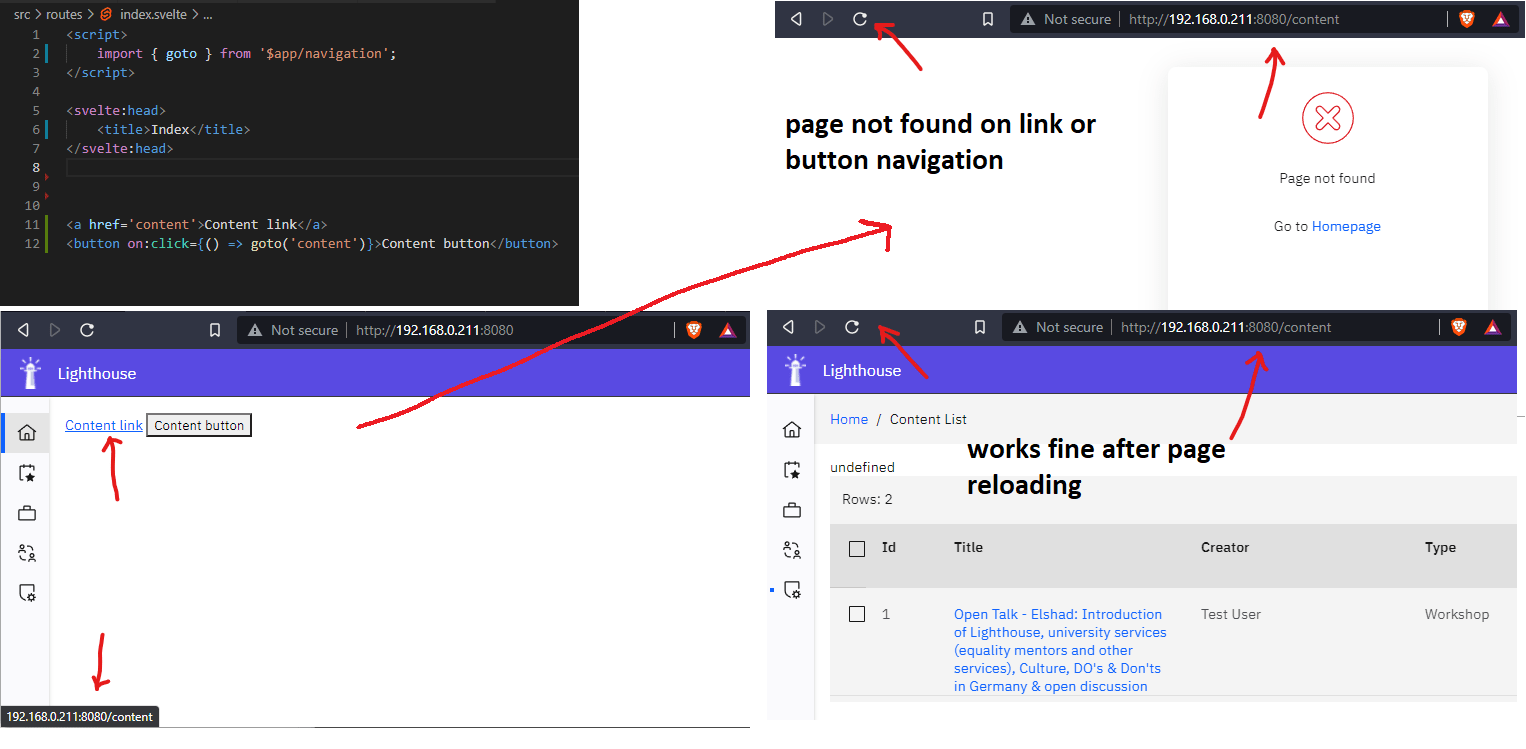Click the Index title tag code line
This screenshot has height=749, width=1526.
[x=173, y=129]
